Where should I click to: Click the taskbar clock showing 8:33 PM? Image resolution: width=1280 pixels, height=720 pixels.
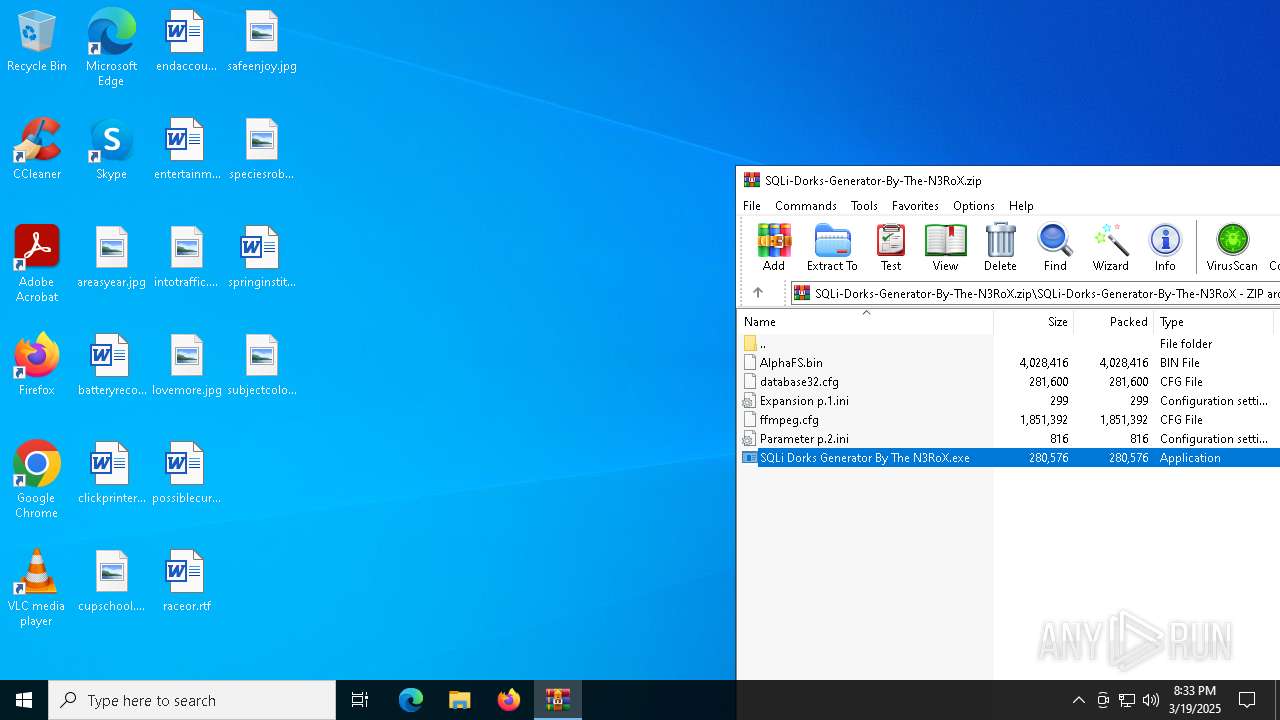tap(1196, 700)
